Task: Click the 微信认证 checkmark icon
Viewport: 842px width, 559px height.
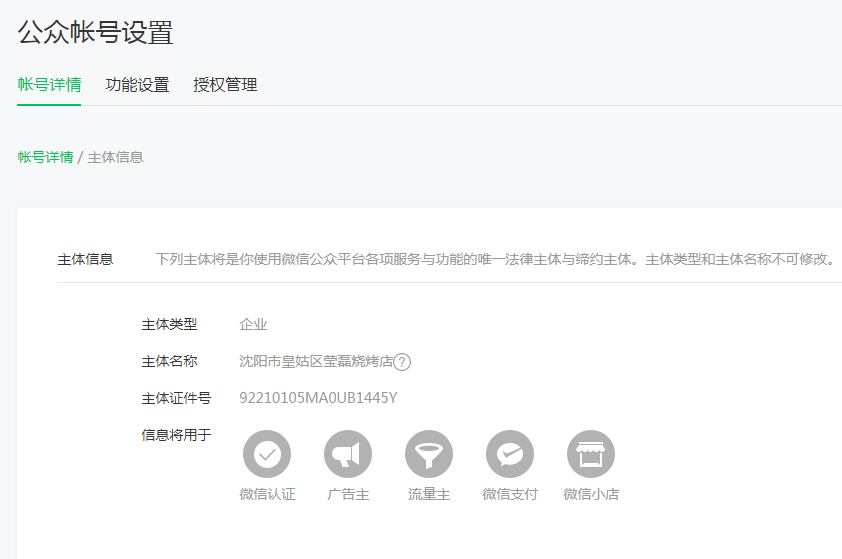Action: 267,454
